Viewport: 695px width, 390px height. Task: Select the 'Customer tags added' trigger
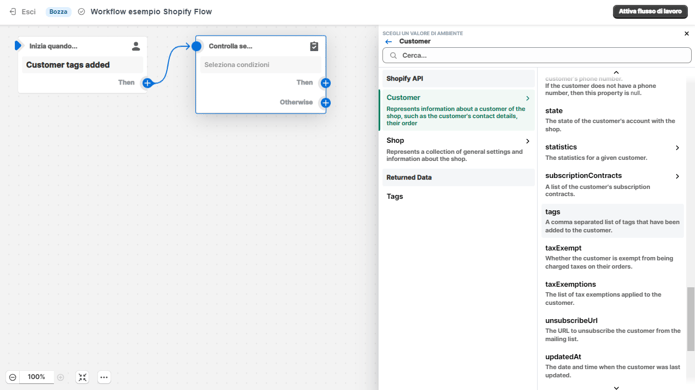coord(82,65)
